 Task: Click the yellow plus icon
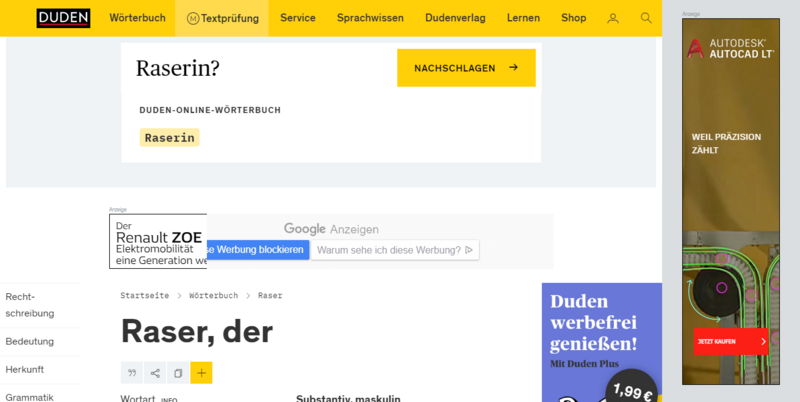pos(202,373)
